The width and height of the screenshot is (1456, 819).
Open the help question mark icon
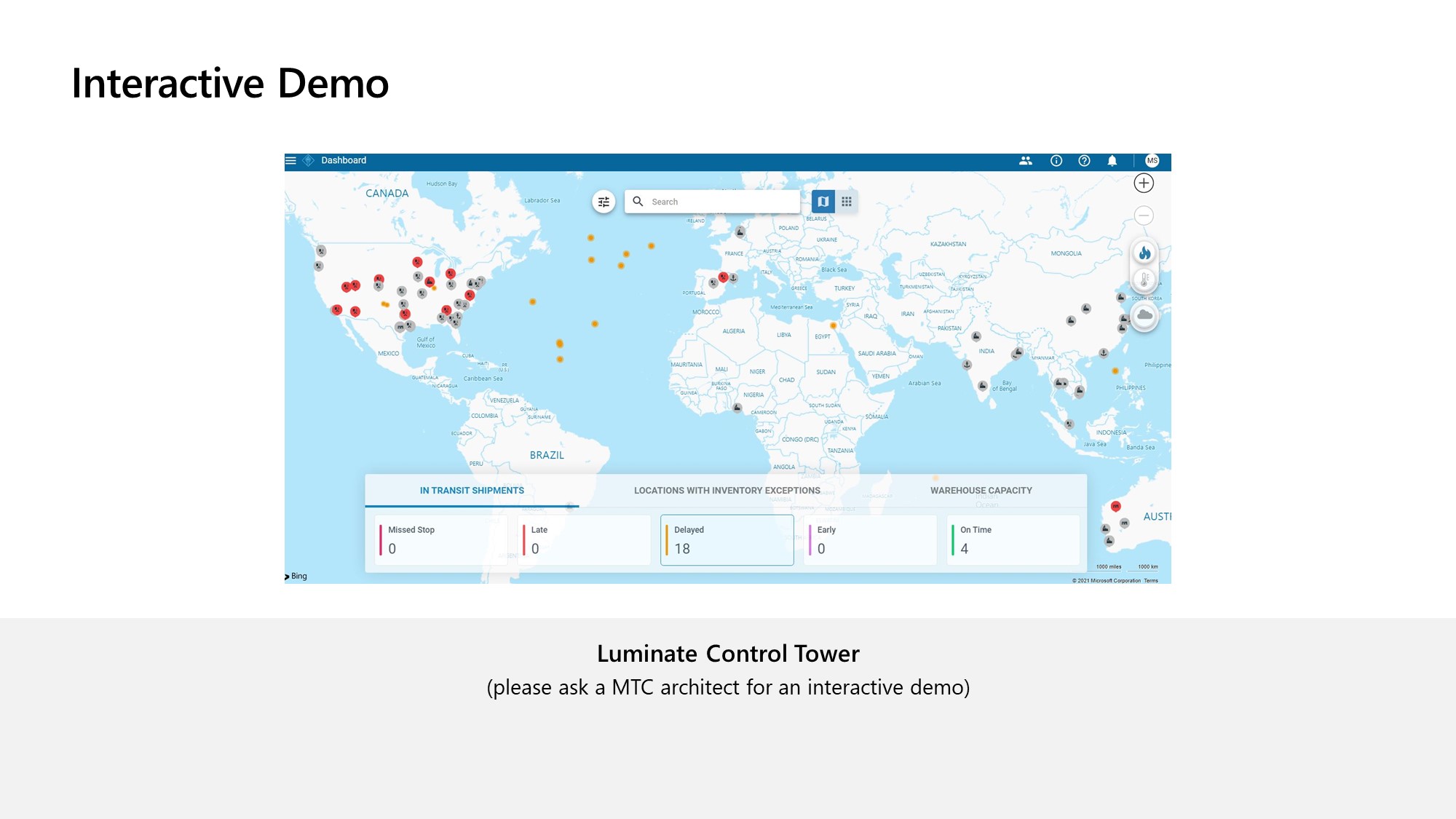point(1084,161)
